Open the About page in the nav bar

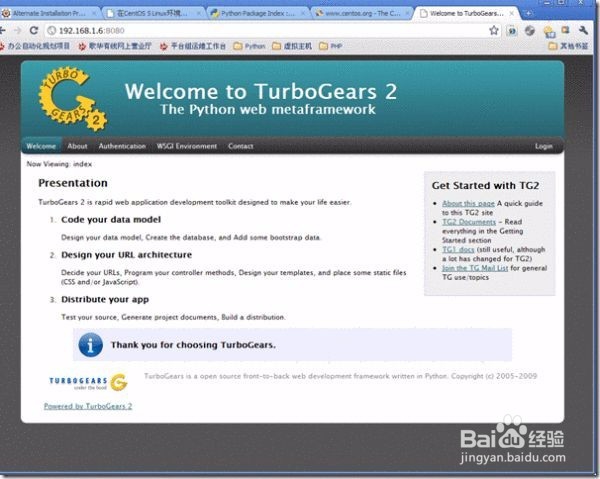tap(77, 146)
